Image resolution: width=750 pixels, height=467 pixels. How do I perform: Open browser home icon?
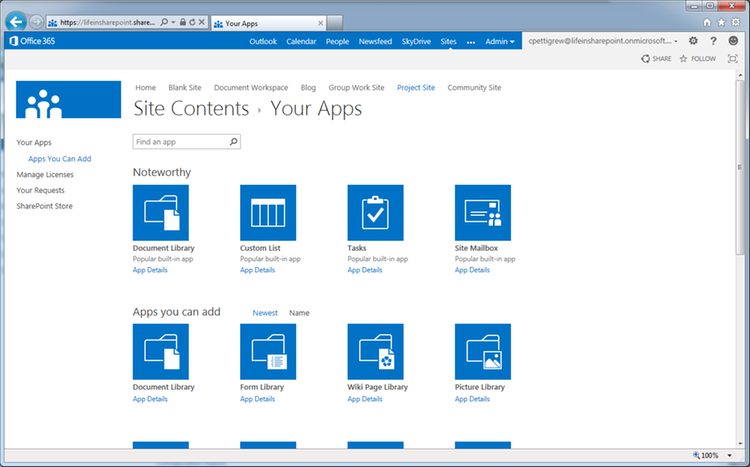click(707, 22)
